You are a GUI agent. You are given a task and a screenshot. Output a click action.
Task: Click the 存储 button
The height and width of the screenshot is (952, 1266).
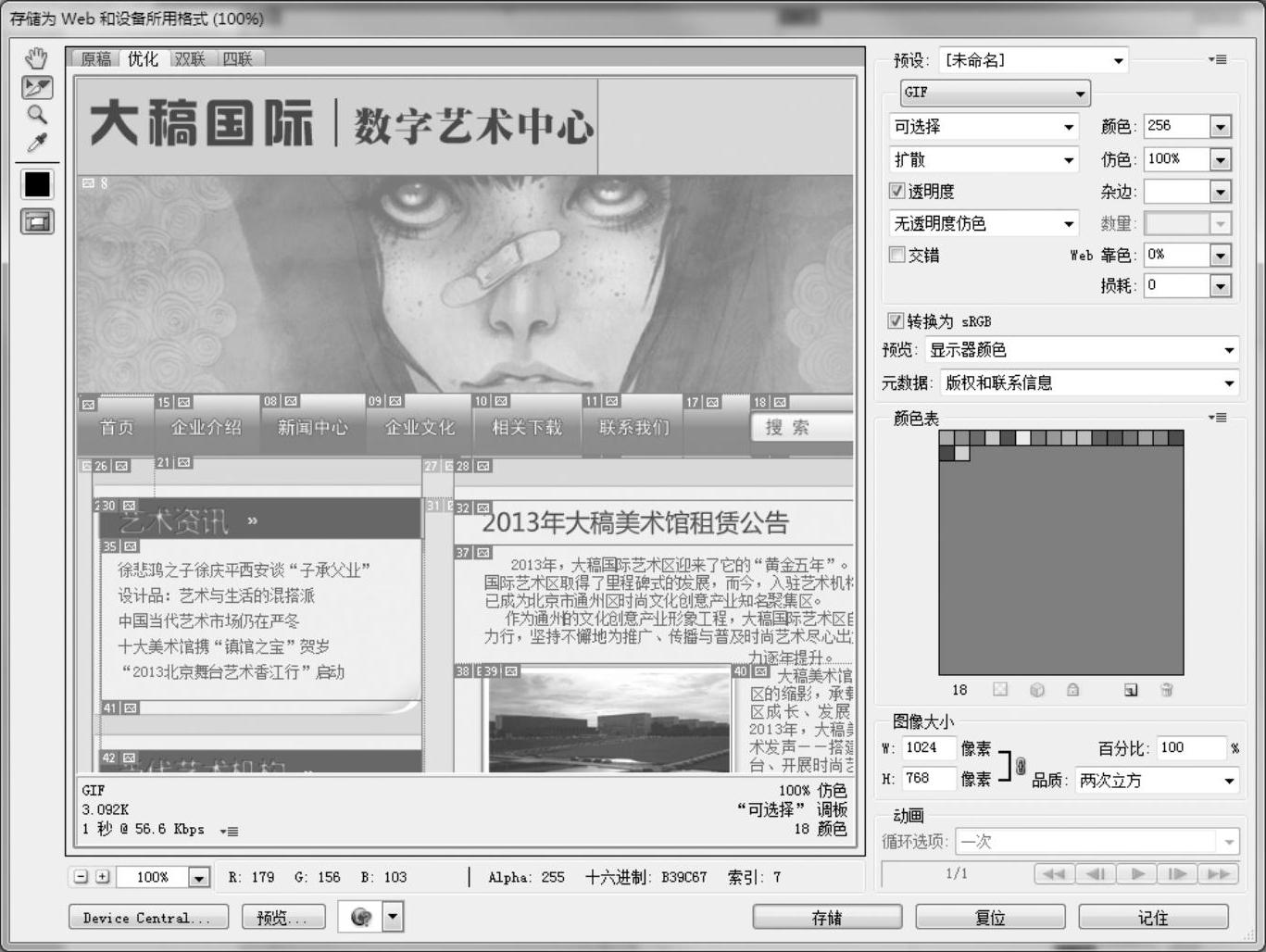pyautogui.click(x=827, y=917)
